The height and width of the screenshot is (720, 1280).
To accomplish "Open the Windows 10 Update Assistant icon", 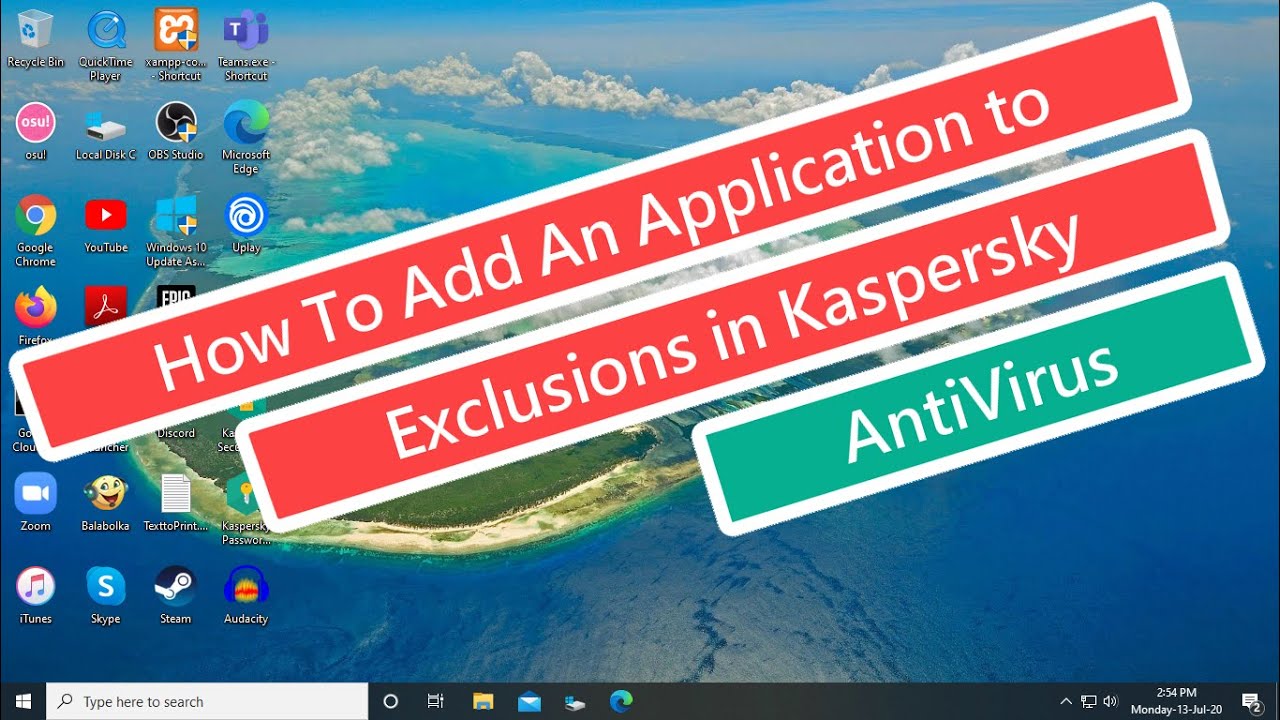I will click(176, 231).
